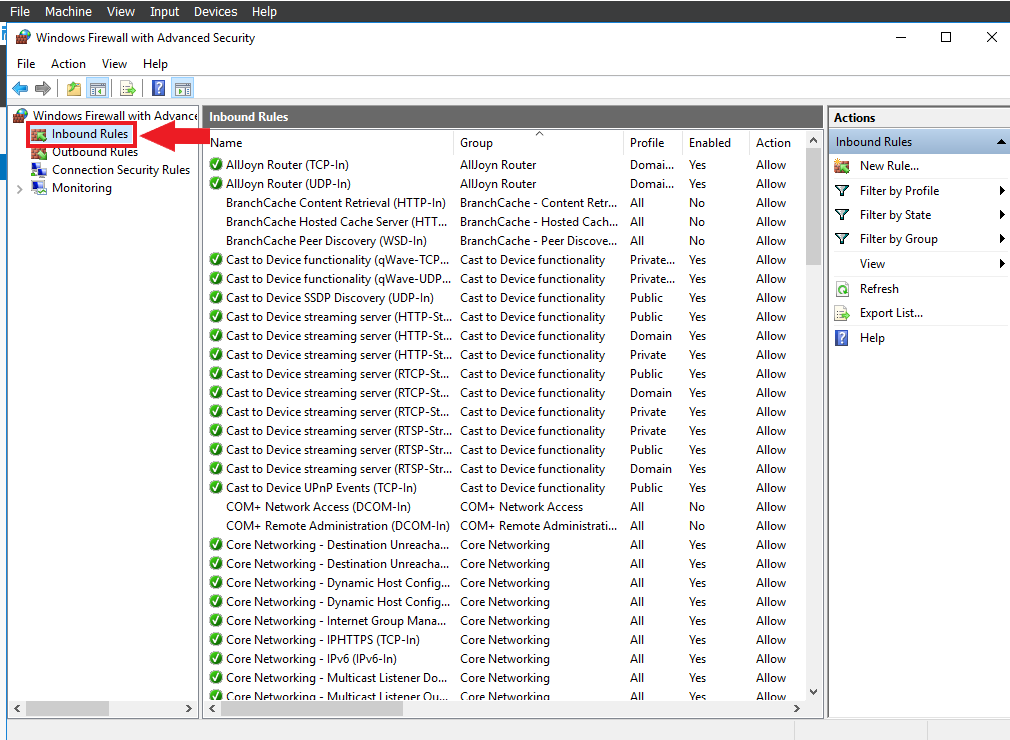Click Refresh in the Actions pane
Viewport: 1010px width, 740px height.
[x=878, y=289]
